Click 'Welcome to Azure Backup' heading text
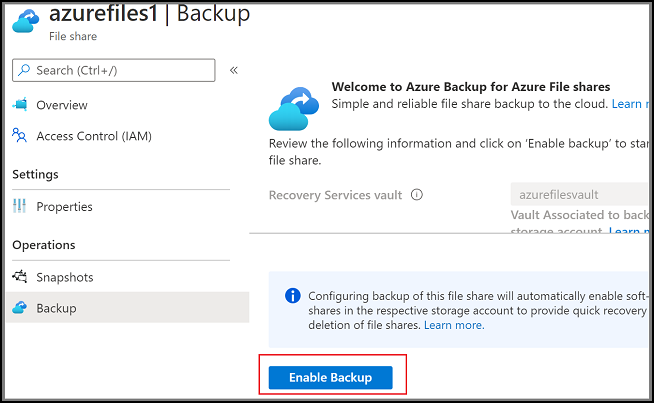 (470, 87)
